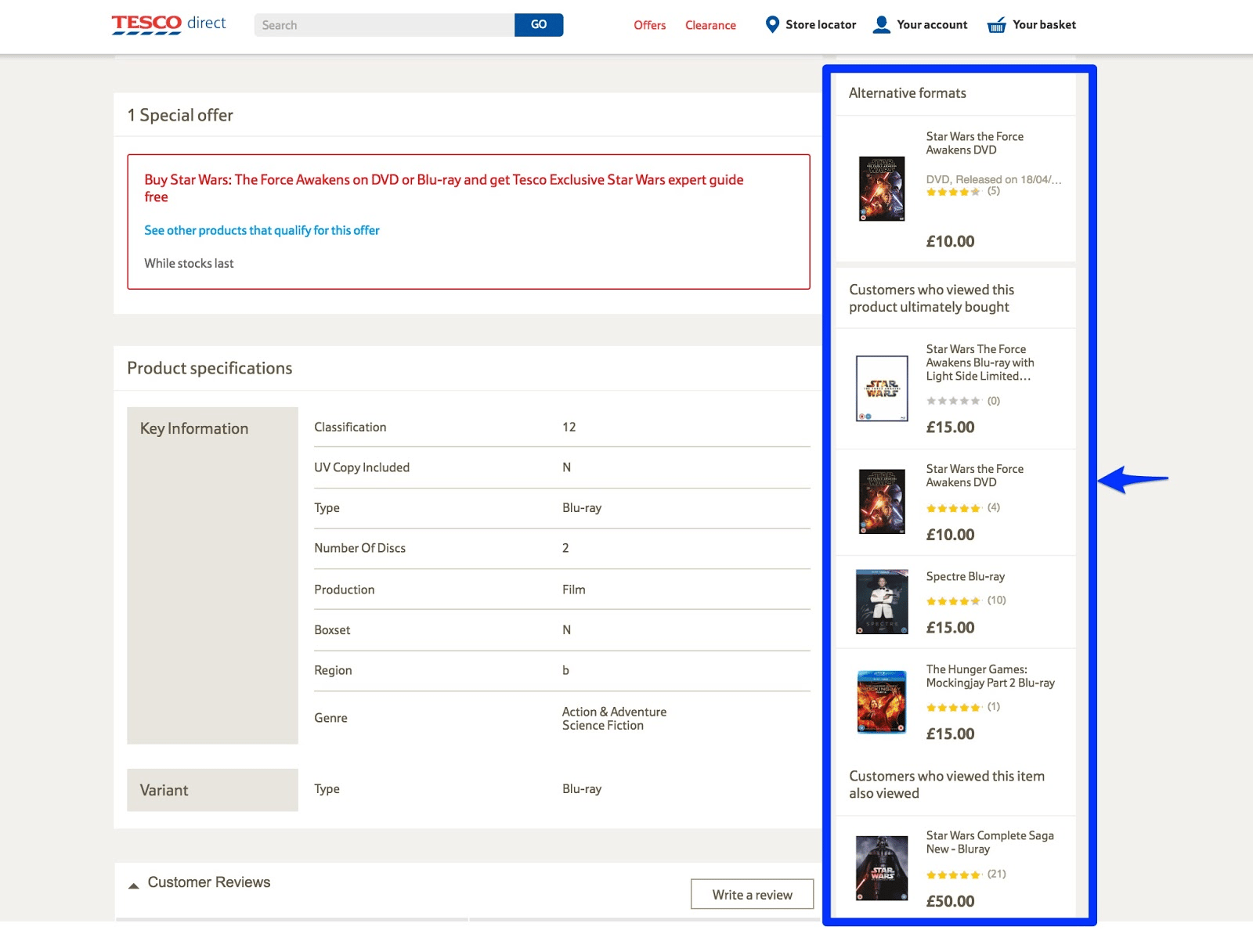
Task: Click the star rating showing (5) reviews
Action: 953,192
